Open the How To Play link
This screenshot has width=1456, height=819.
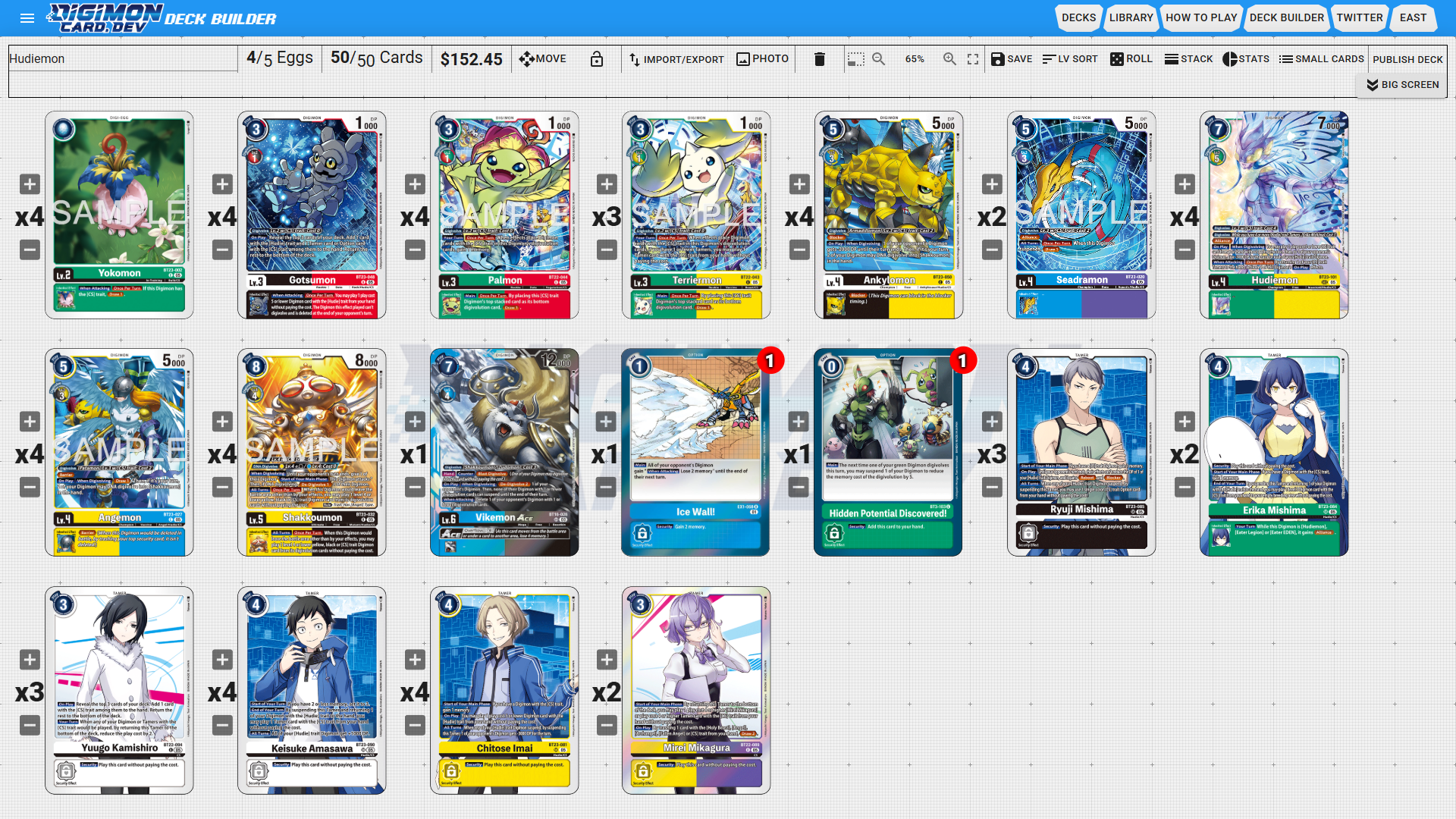(x=1200, y=17)
